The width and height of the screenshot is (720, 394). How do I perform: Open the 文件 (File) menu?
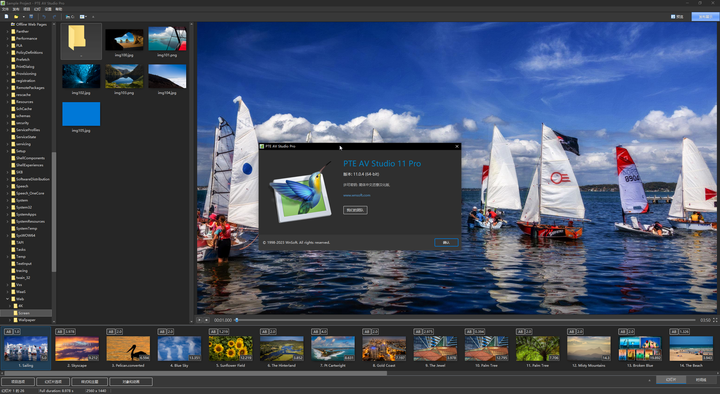coord(5,9)
